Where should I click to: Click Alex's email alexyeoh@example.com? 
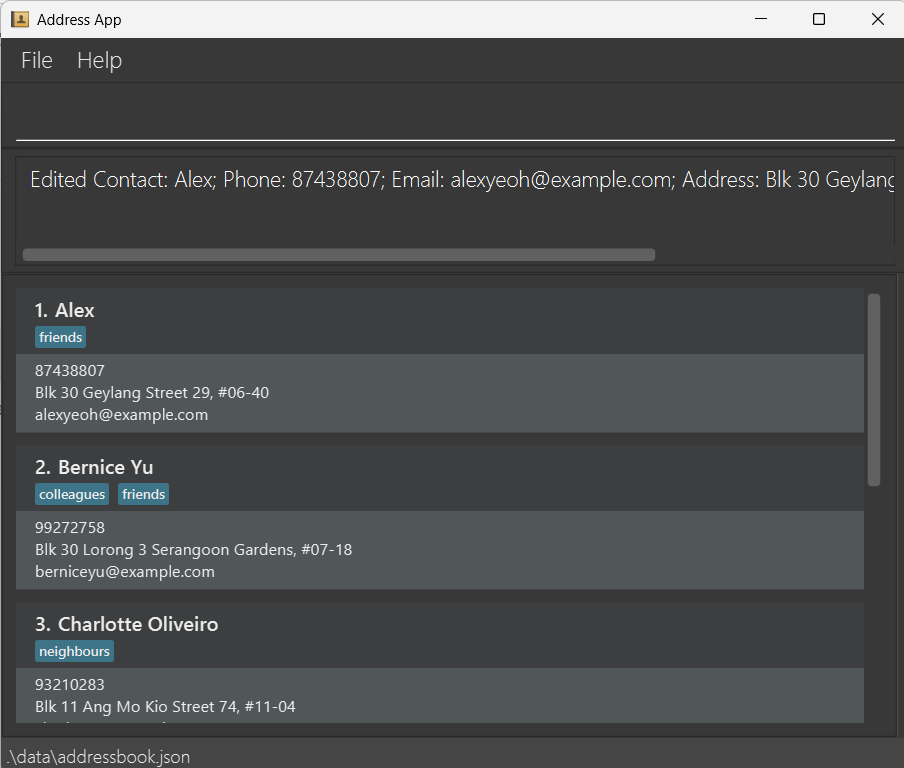click(x=121, y=415)
